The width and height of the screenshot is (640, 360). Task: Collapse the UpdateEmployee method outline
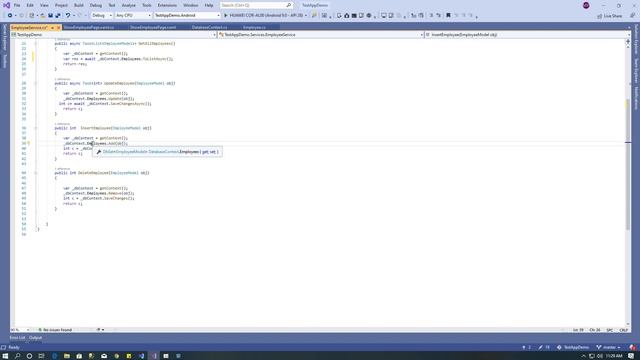point(35,83)
